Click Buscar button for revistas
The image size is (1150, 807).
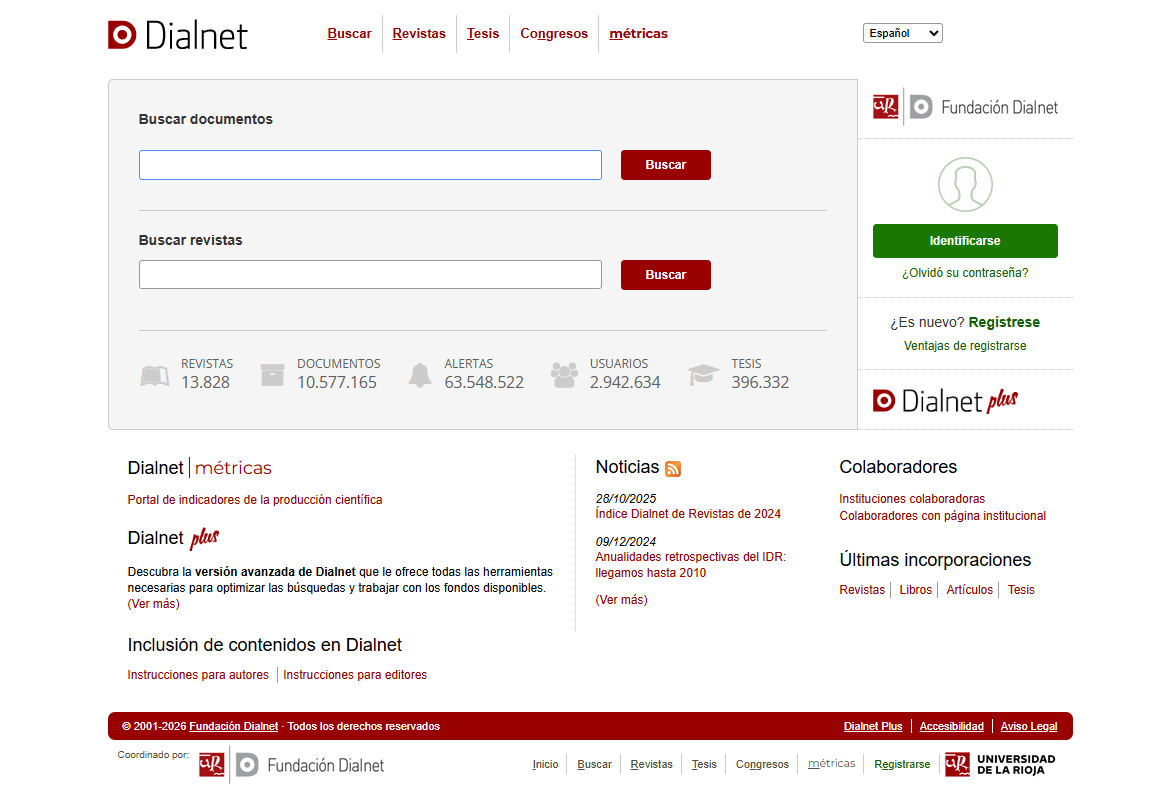pos(665,275)
